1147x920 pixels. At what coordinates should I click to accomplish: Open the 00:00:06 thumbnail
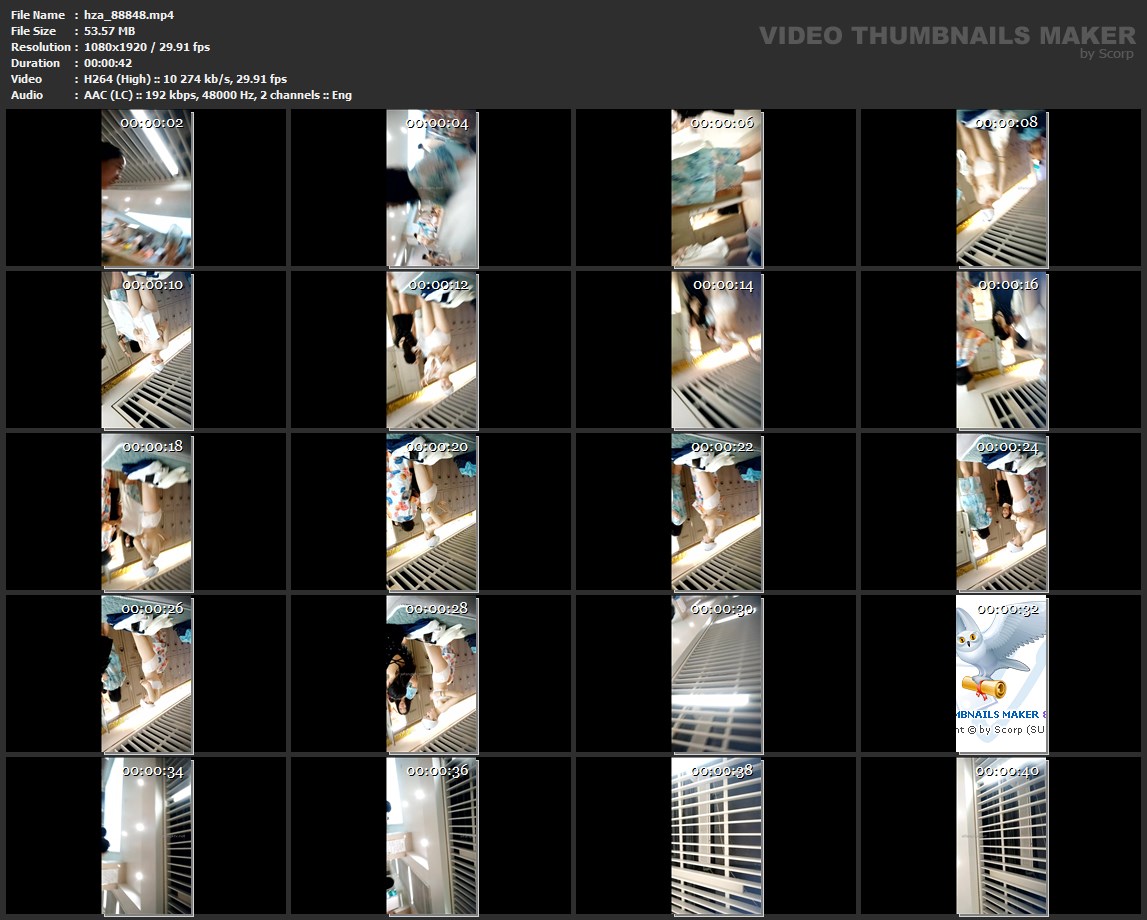coord(717,189)
